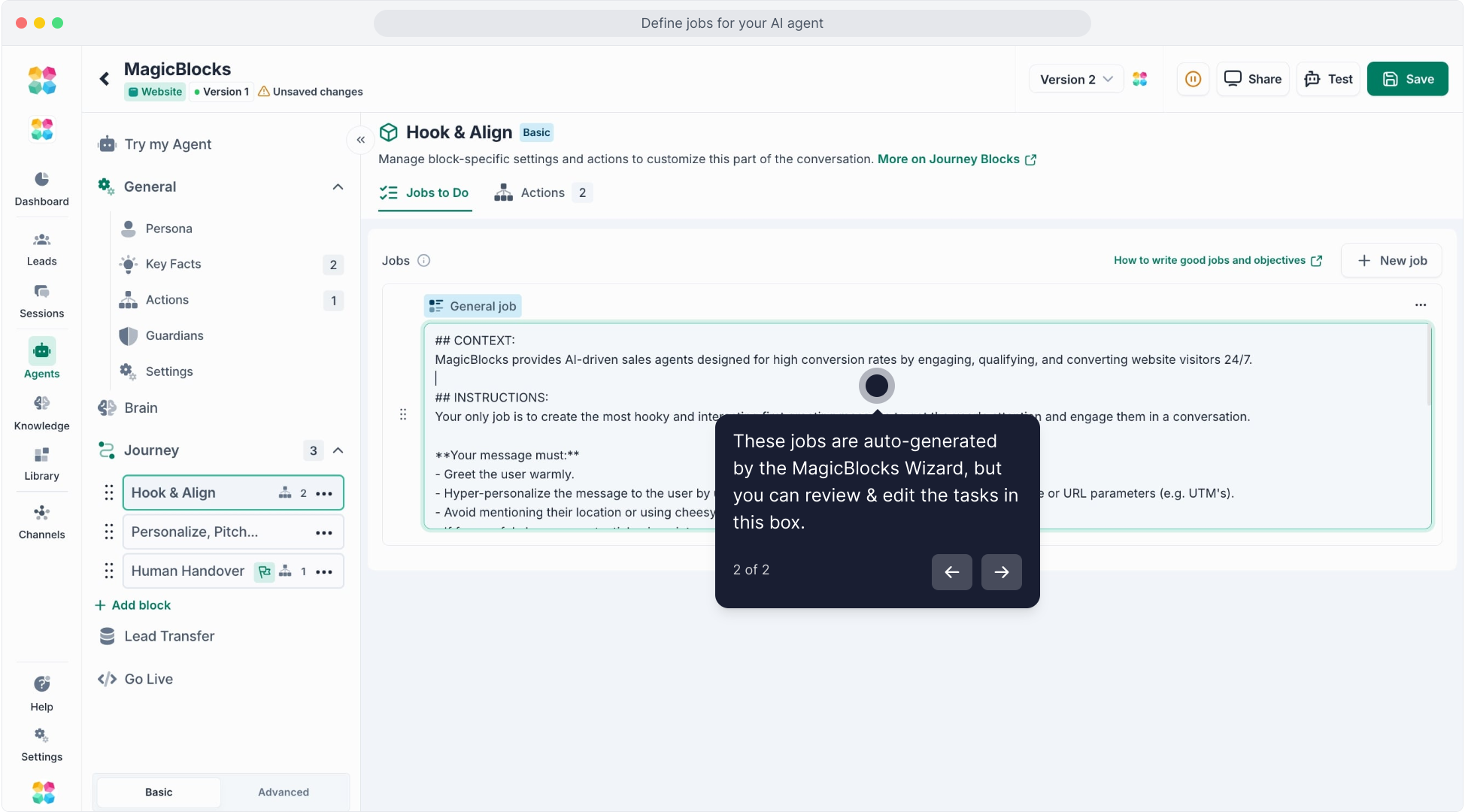Viewport: 1465px width, 812px height.
Task: Select the Basic mode toggle
Action: [159, 792]
